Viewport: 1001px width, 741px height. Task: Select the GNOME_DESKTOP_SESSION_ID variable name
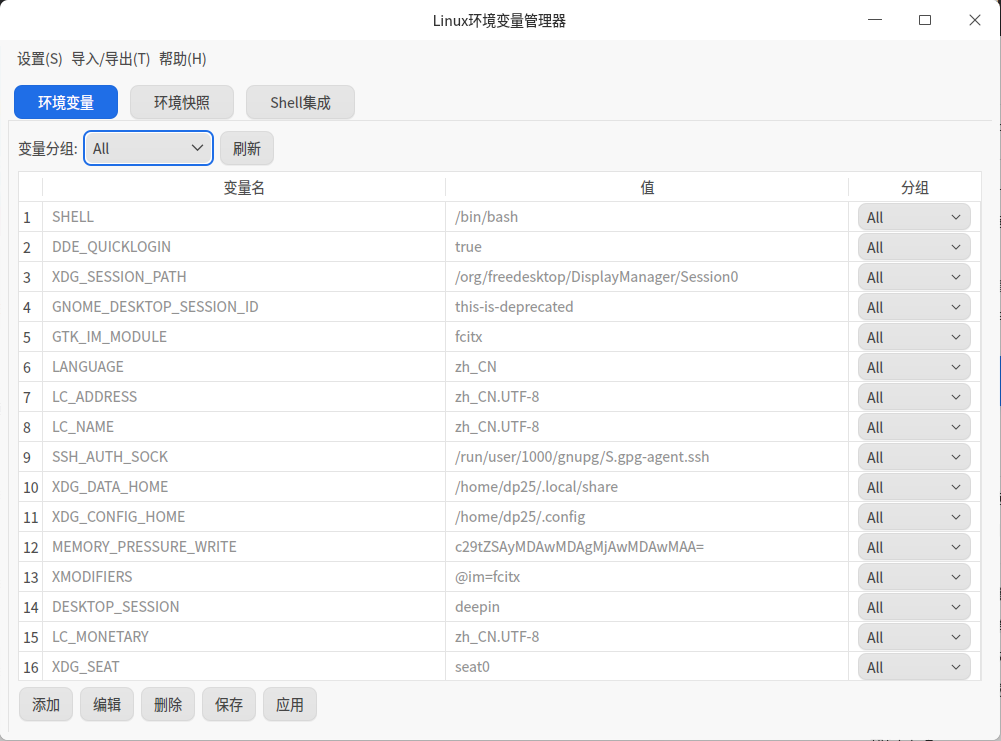pyautogui.click(x=155, y=307)
